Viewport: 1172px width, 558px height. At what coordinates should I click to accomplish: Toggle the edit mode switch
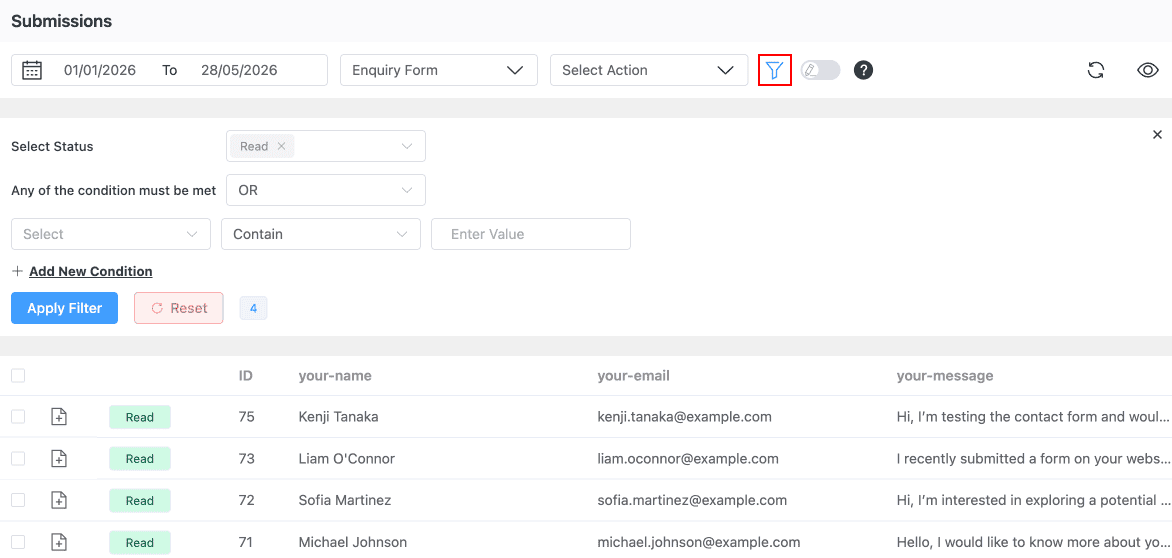click(x=821, y=70)
